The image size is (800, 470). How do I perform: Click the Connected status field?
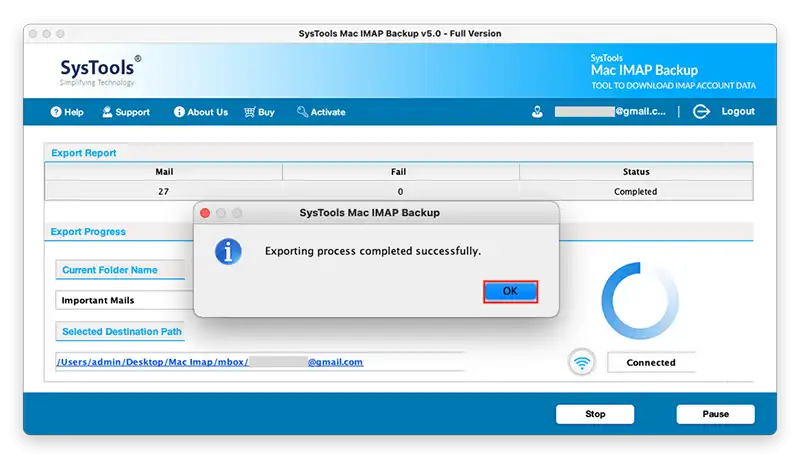pos(651,362)
